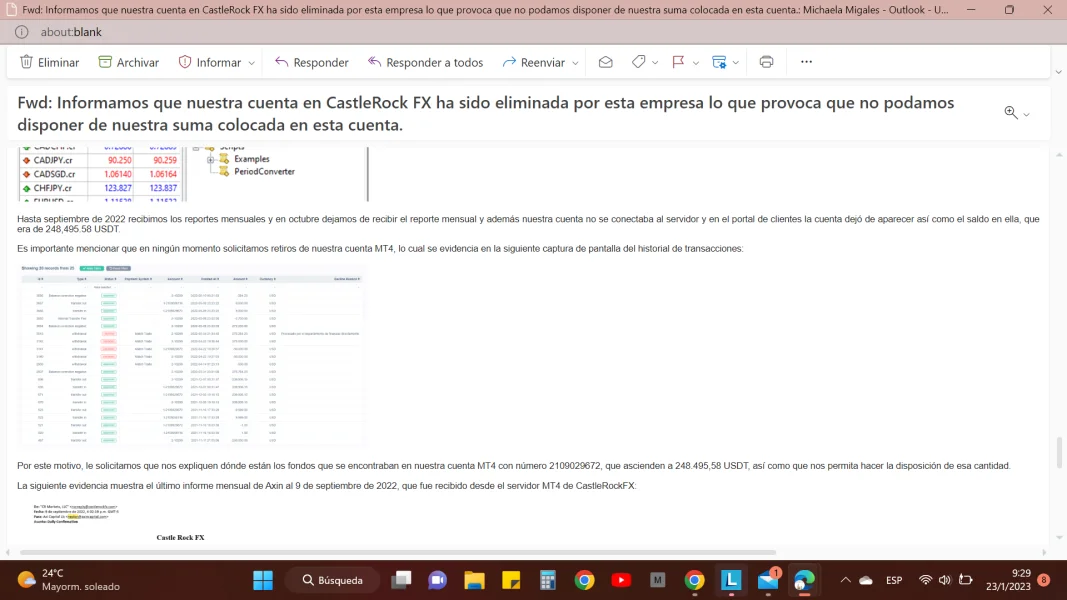1067x600 pixels.
Task: Reply using the Responder button
Action: pyautogui.click(x=312, y=62)
